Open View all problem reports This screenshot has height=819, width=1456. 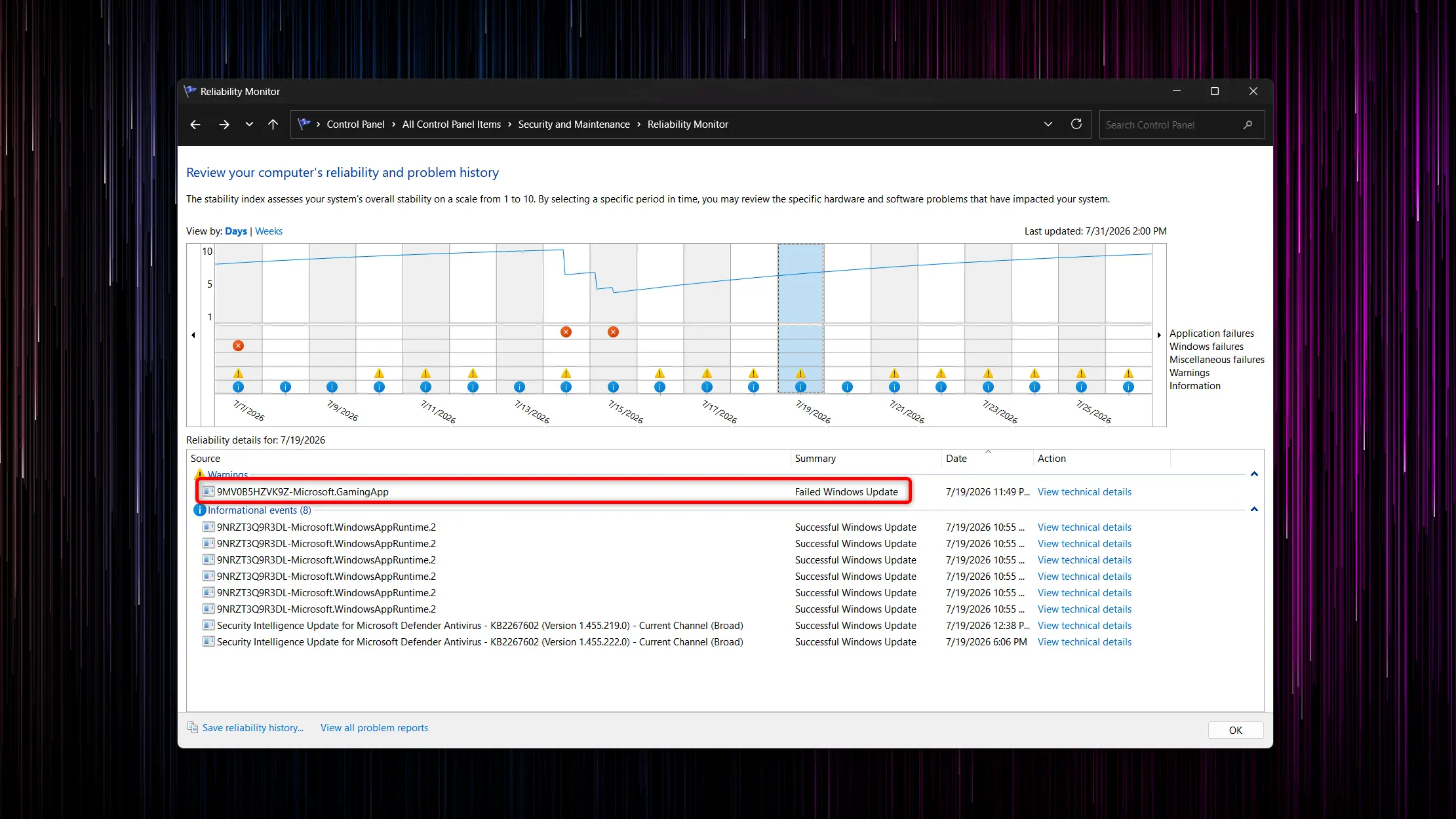tap(374, 728)
